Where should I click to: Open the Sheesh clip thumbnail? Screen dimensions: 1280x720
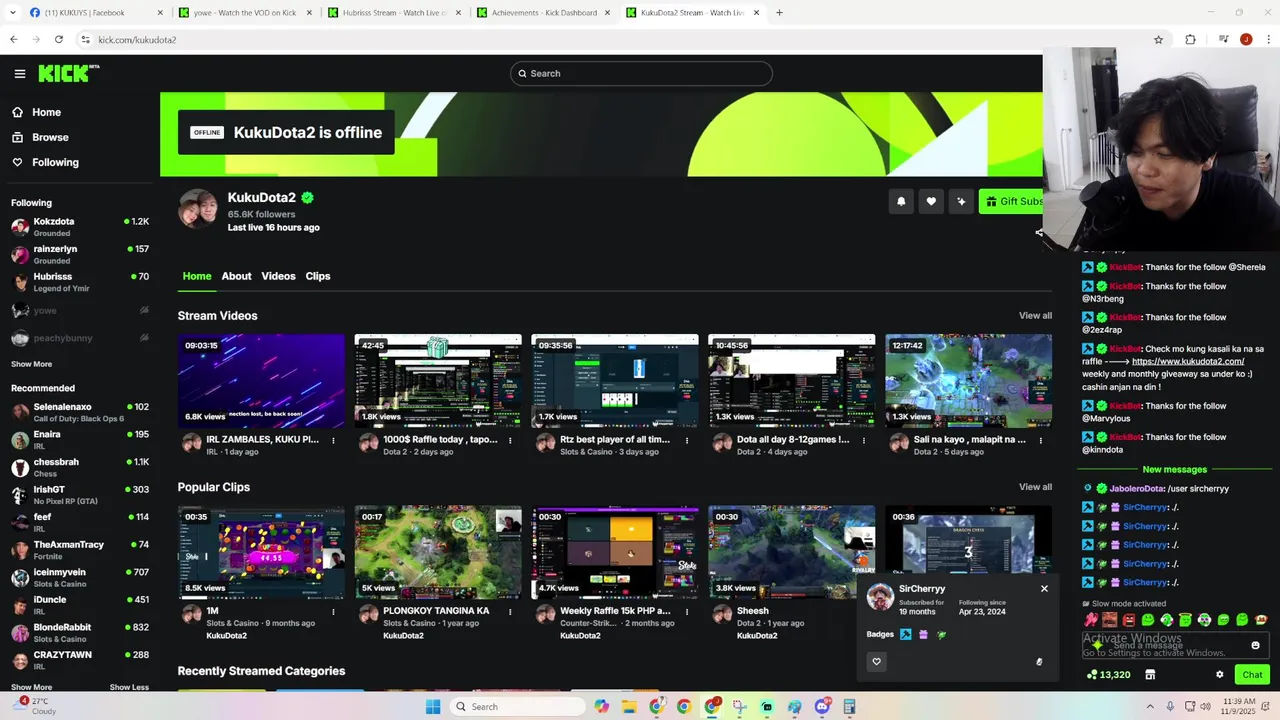pyautogui.click(x=791, y=552)
